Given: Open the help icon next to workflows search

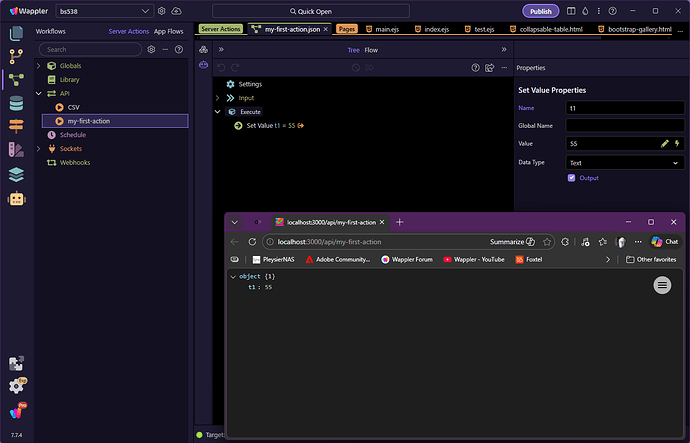Looking at the screenshot, I should tap(167, 48).
